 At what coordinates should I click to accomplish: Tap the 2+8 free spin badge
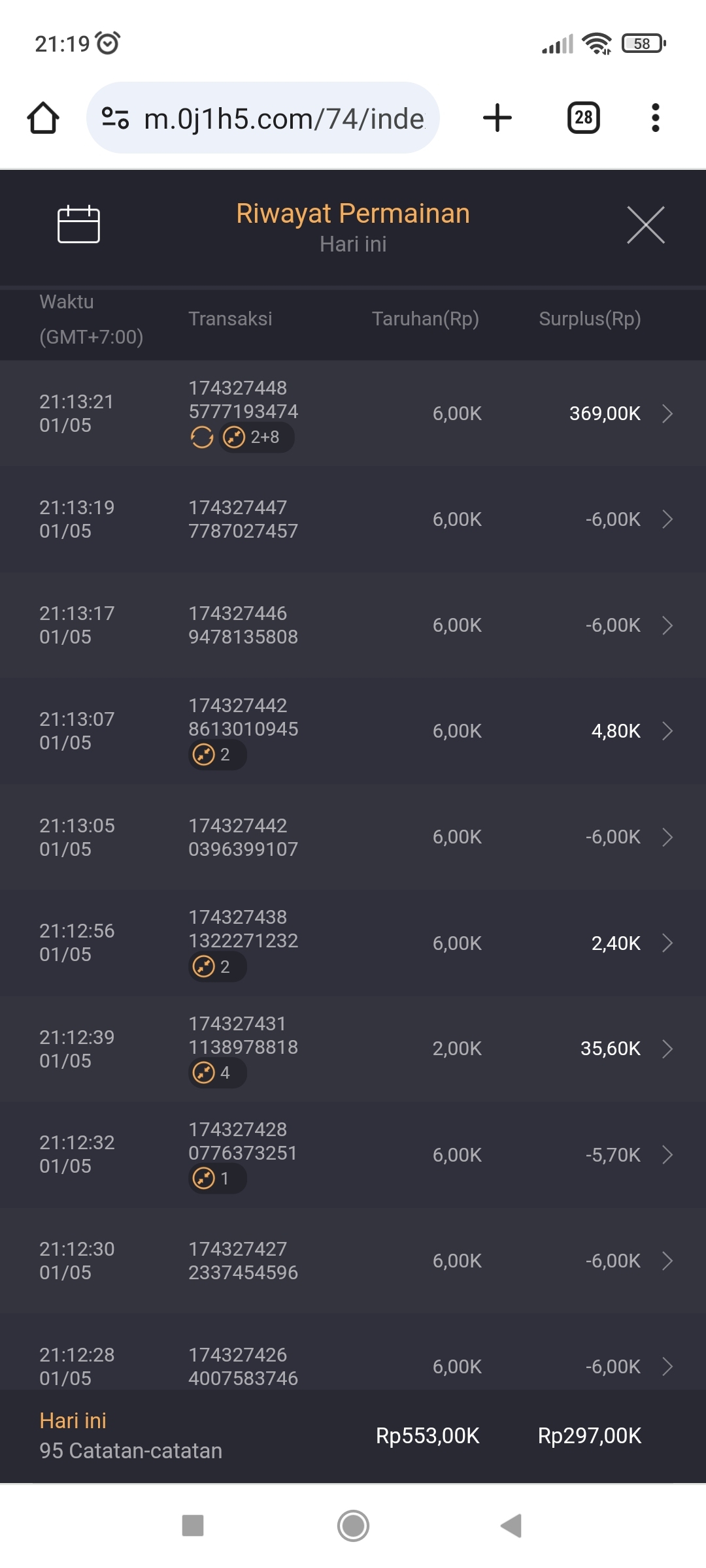(x=256, y=437)
